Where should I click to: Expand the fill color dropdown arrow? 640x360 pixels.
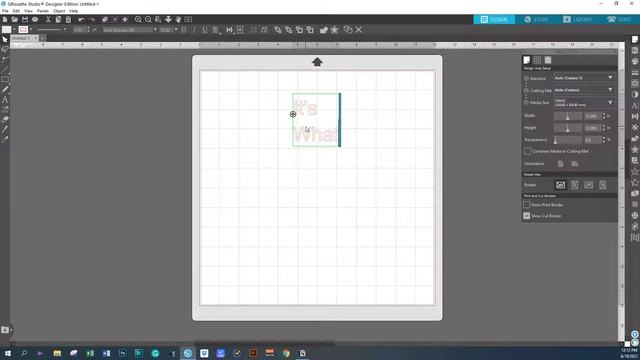pyautogui.click(x=14, y=29)
